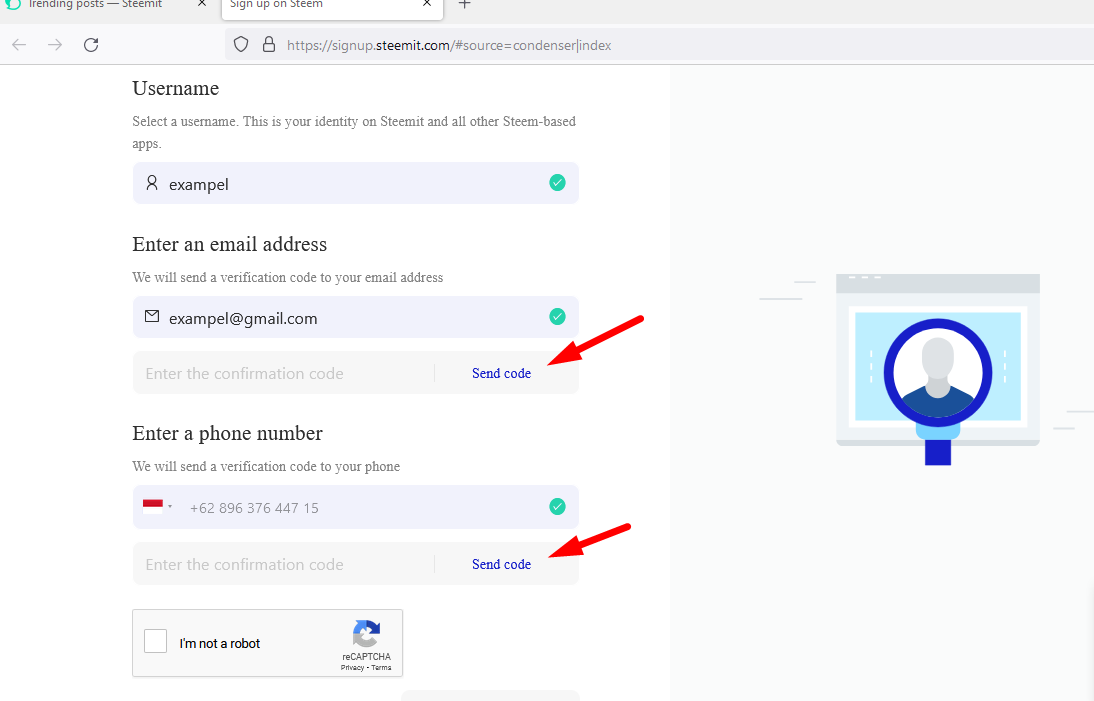Click the shield tracking protection icon
The image size is (1094, 701).
tap(241, 45)
